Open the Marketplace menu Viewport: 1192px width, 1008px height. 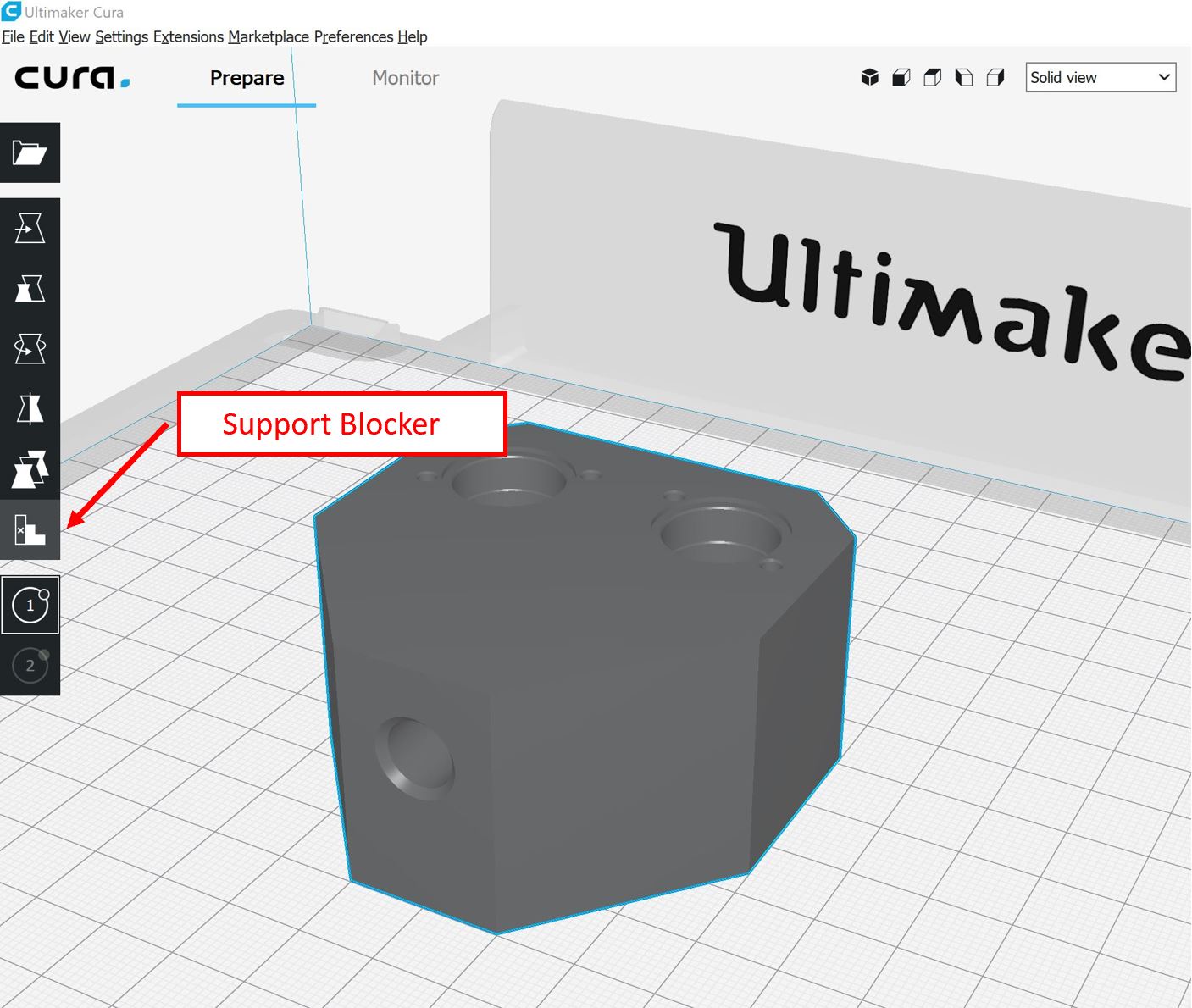tap(268, 36)
